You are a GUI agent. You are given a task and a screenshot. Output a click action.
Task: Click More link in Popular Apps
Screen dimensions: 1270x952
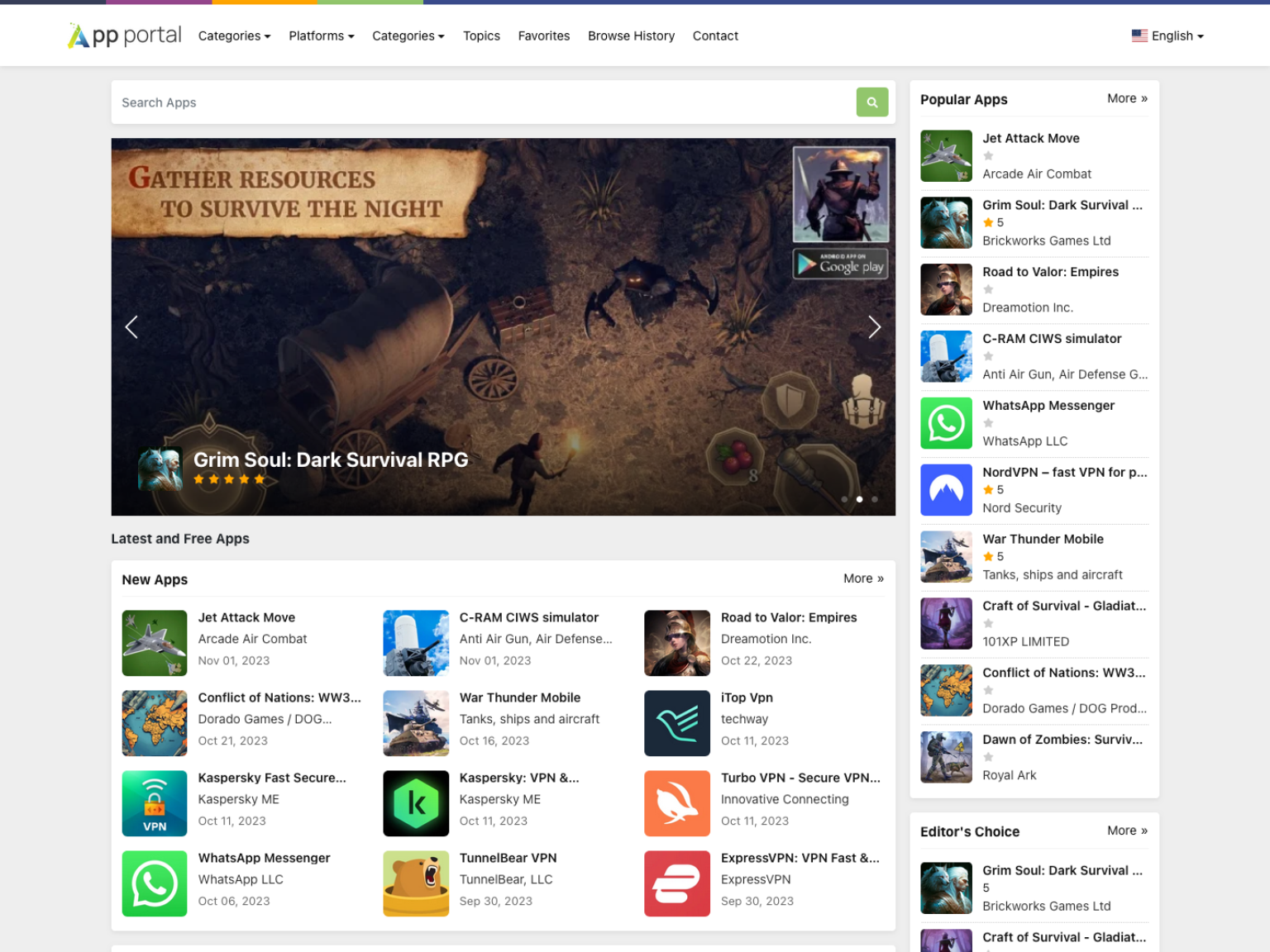point(1127,98)
